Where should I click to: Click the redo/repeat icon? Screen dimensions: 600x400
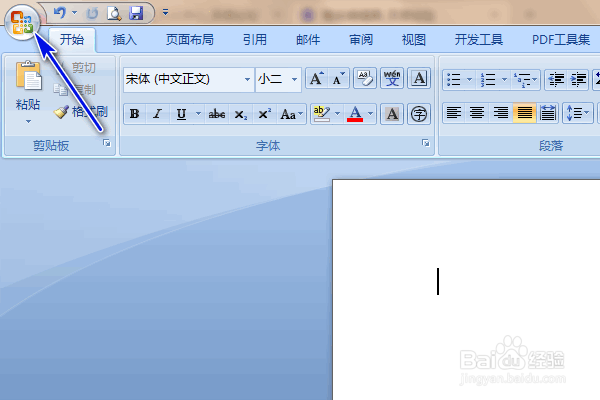tap(92, 13)
